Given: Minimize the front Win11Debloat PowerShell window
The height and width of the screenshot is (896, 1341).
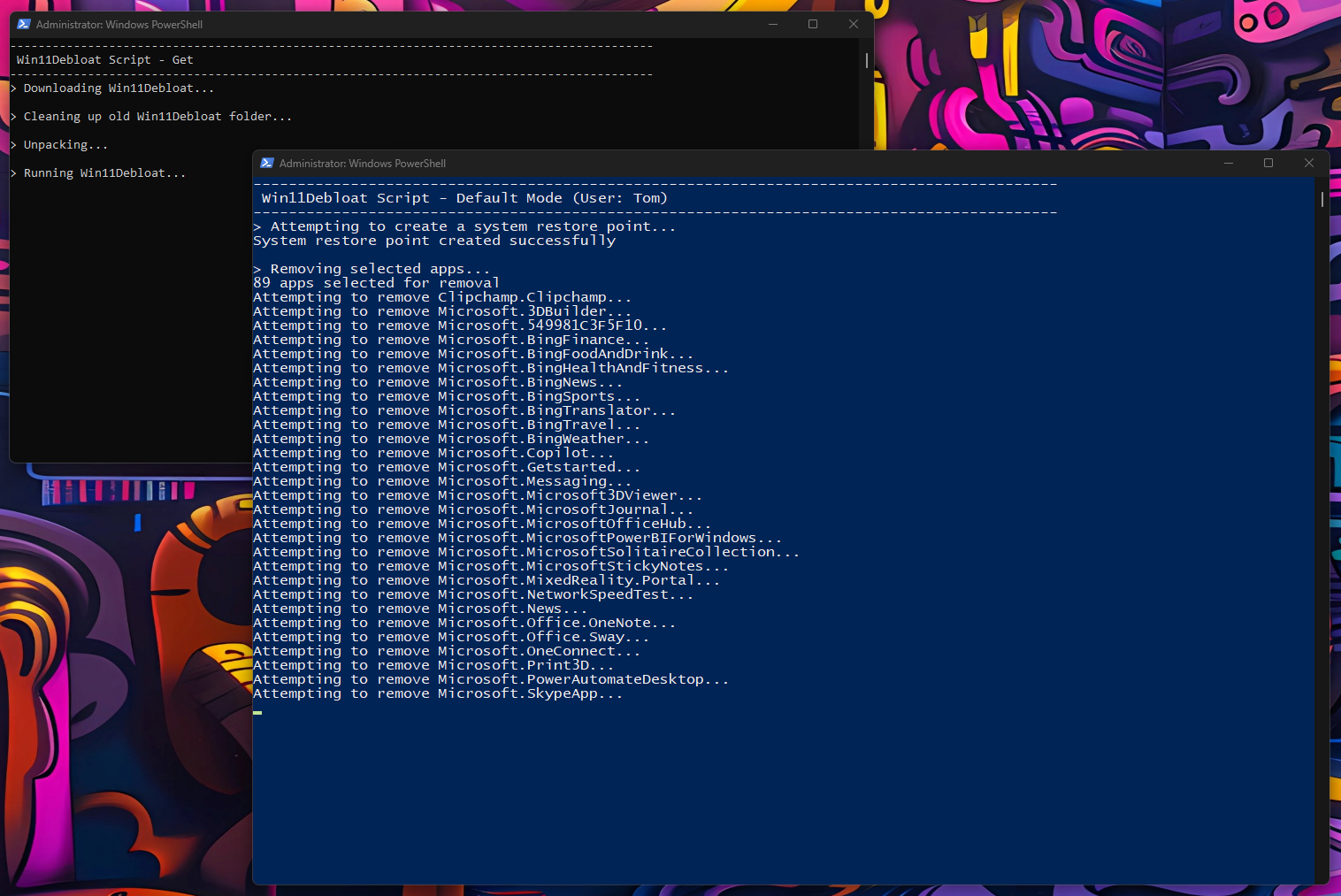Looking at the screenshot, I should point(1228,164).
